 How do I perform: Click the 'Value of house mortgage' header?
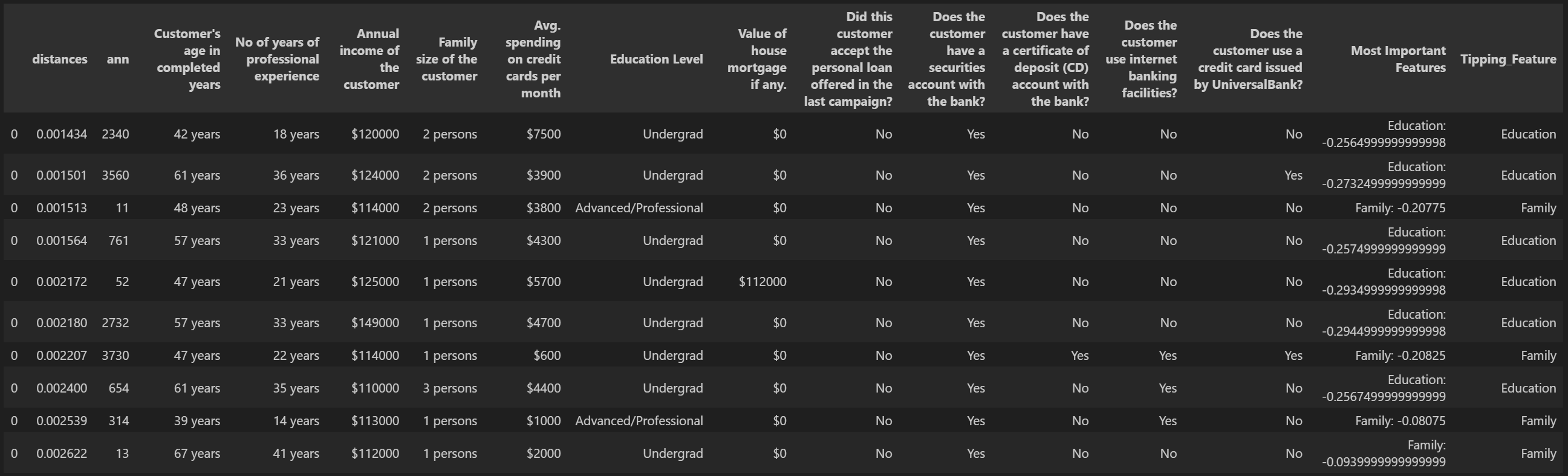(x=757, y=59)
